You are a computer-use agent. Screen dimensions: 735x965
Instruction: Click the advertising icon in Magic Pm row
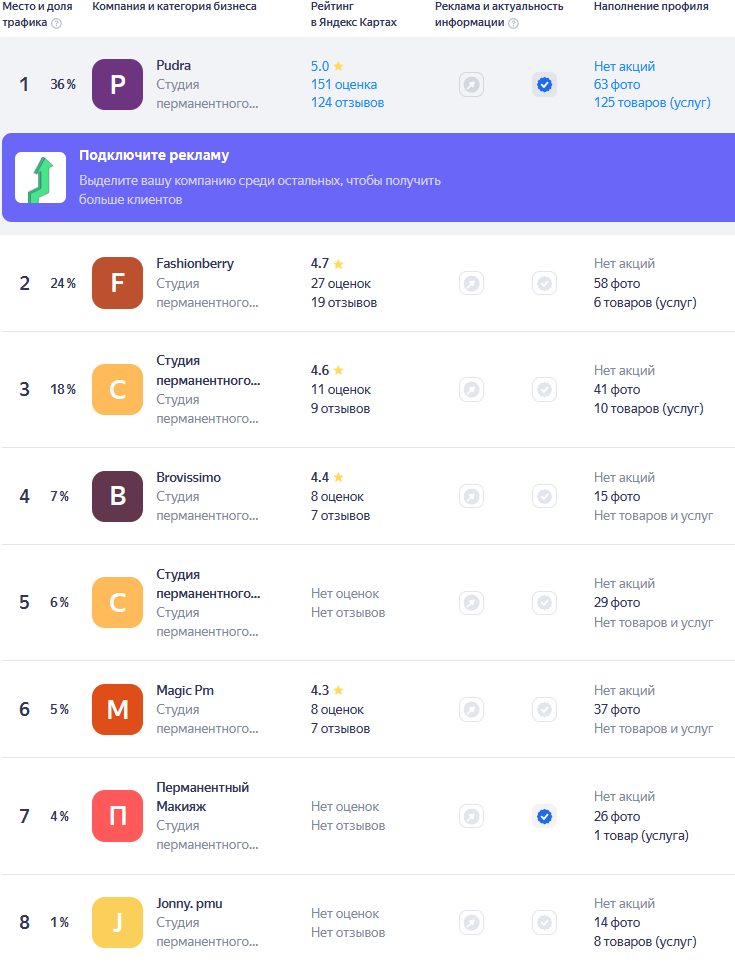point(472,710)
